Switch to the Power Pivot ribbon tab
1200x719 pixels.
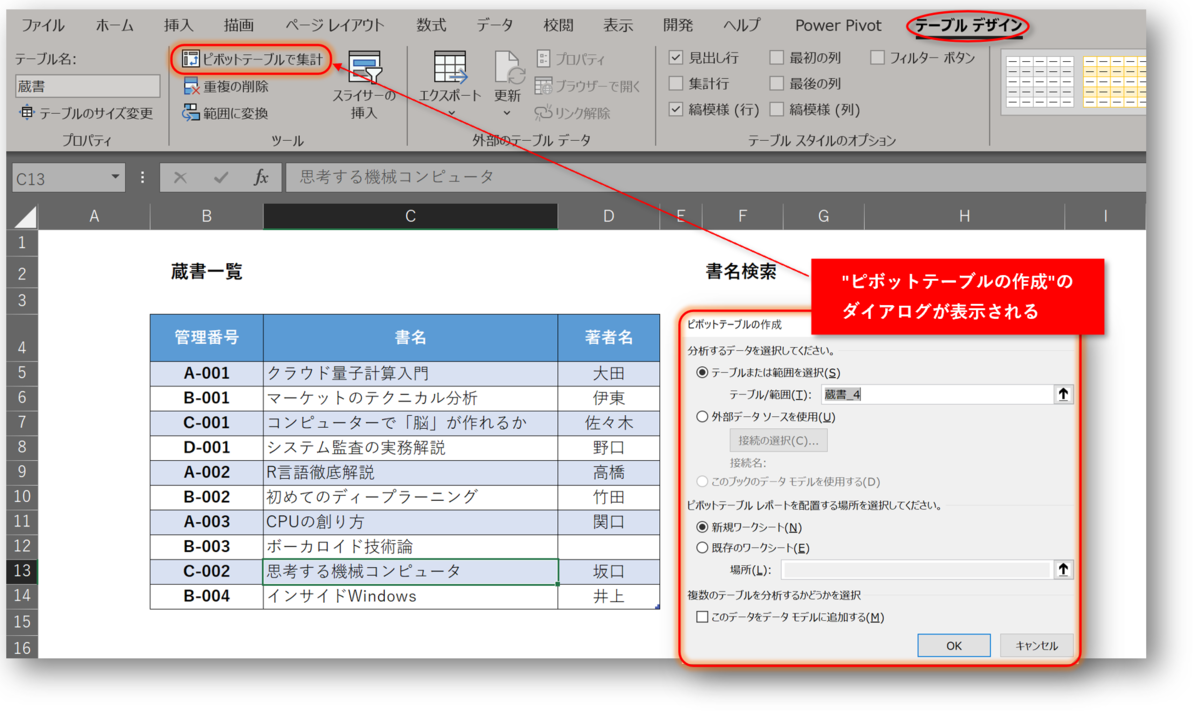click(838, 24)
